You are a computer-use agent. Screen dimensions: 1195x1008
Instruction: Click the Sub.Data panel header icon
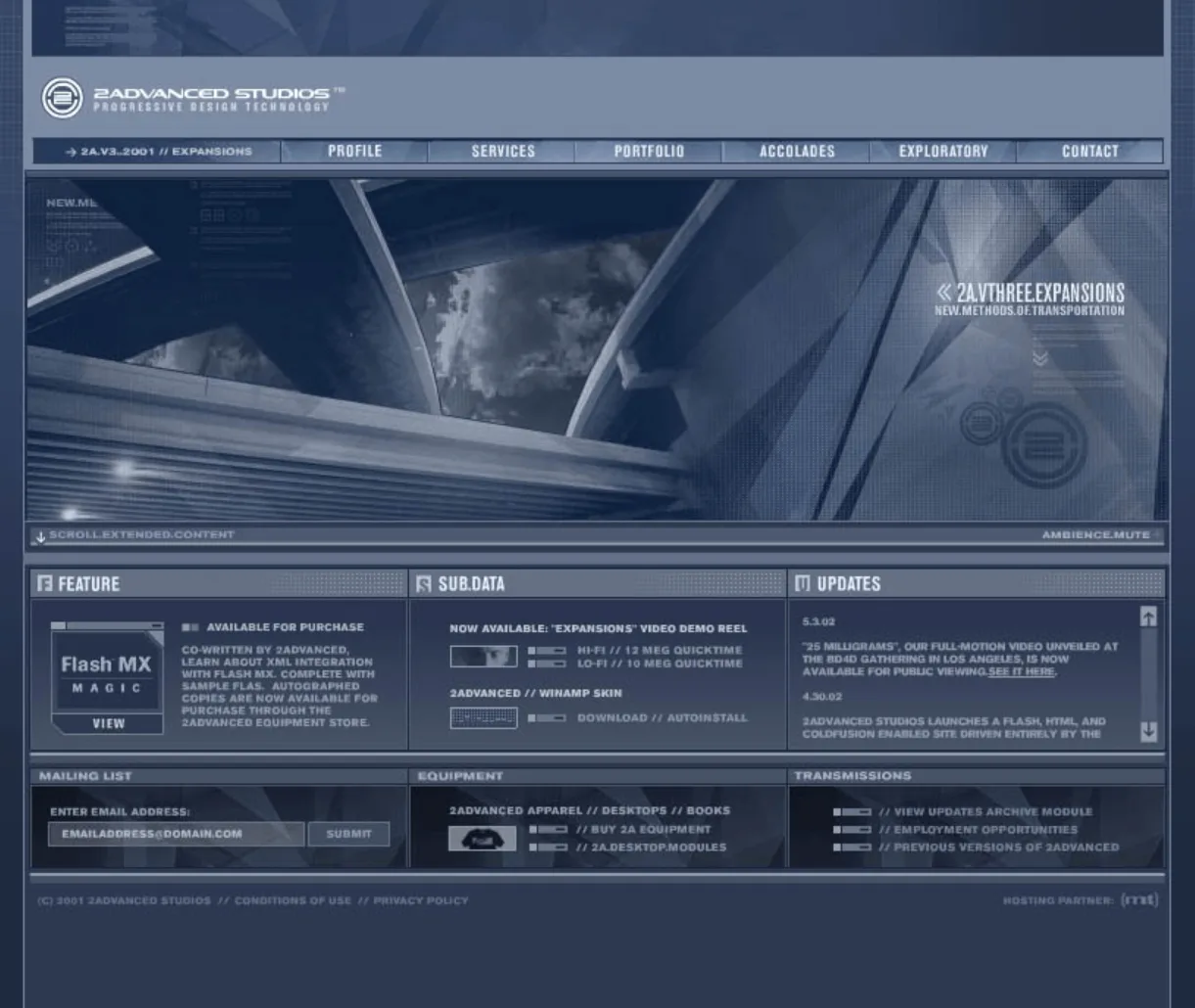(423, 583)
